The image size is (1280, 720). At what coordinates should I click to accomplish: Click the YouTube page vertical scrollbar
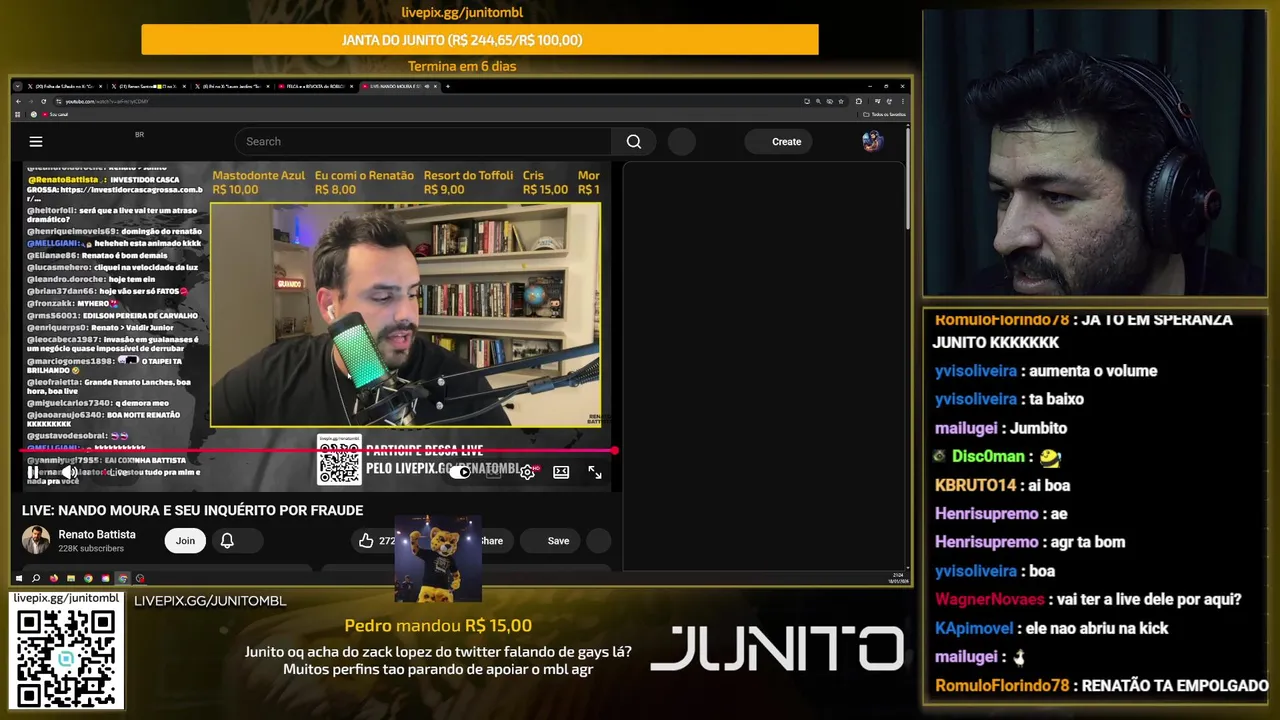click(906, 177)
